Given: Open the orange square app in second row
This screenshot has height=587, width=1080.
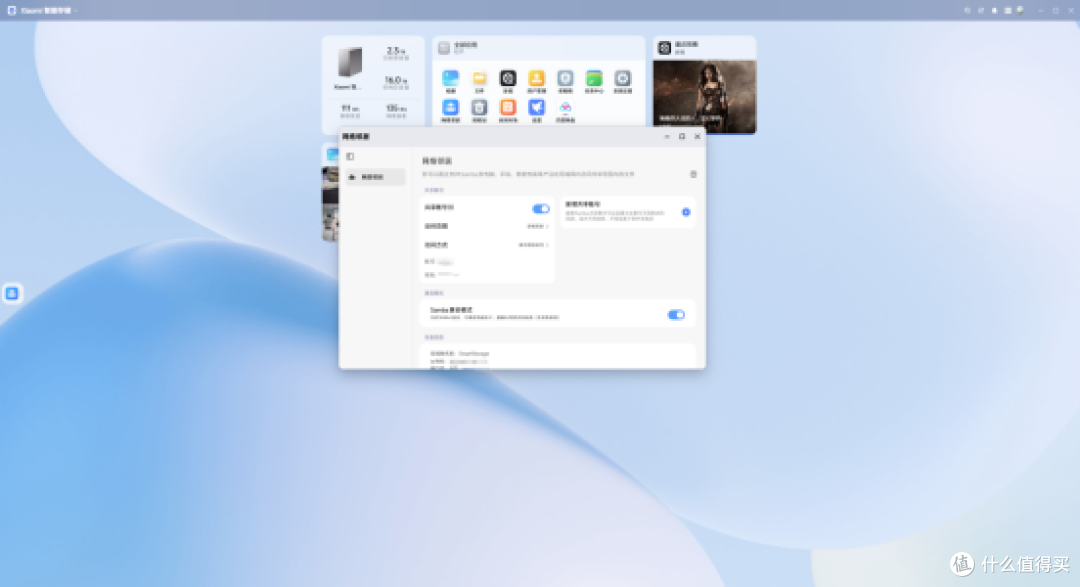Looking at the screenshot, I should [x=508, y=107].
